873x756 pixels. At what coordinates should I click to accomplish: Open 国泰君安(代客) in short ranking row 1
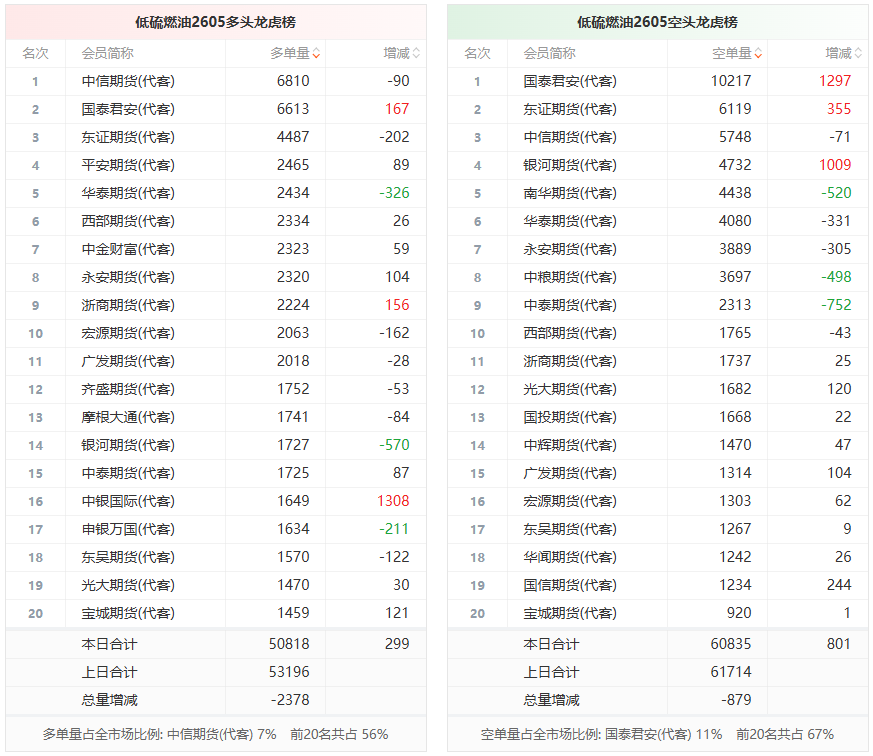[x=570, y=81]
